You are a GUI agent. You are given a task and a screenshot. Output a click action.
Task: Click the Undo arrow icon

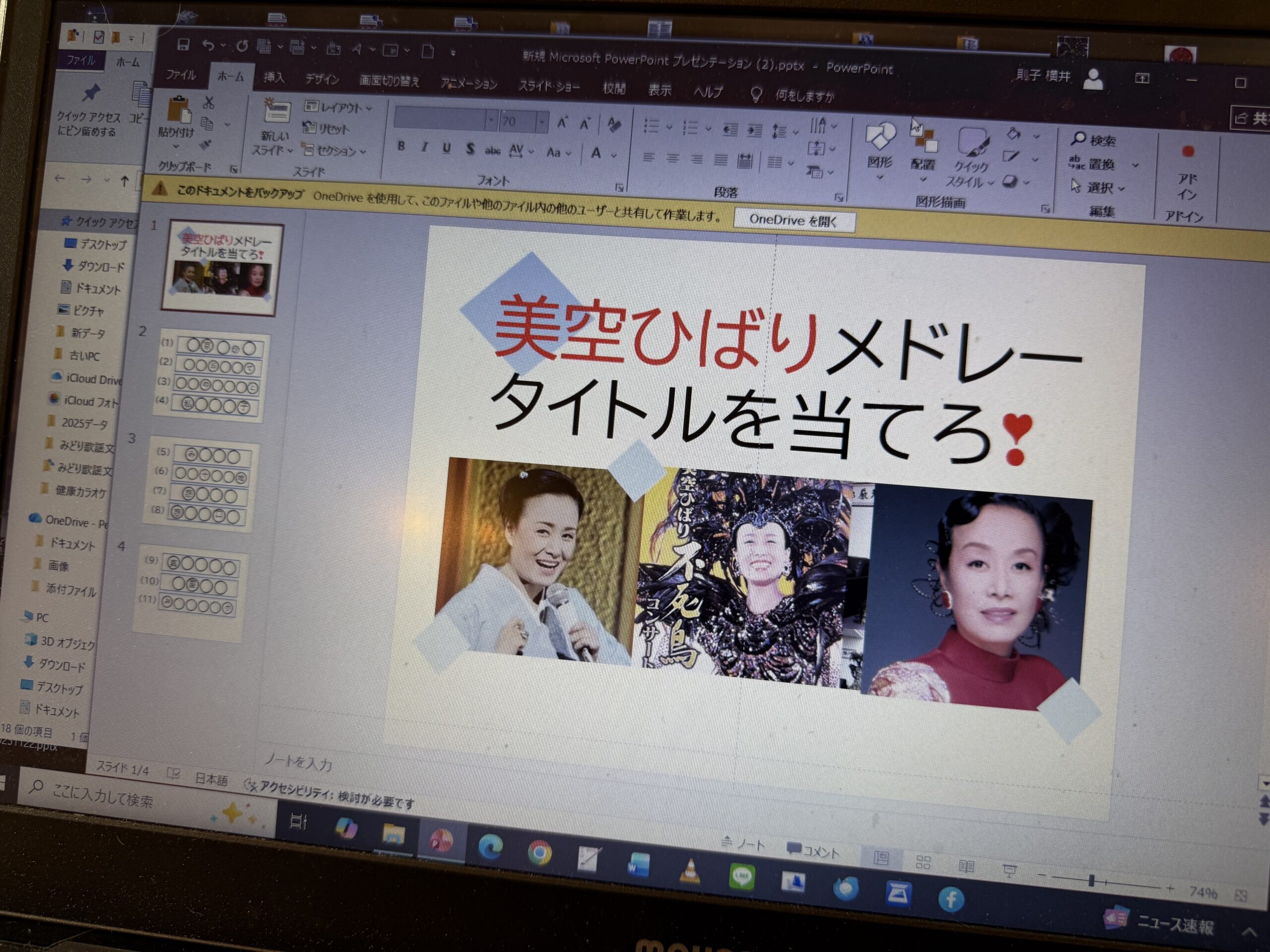click(x=208, y=45)
